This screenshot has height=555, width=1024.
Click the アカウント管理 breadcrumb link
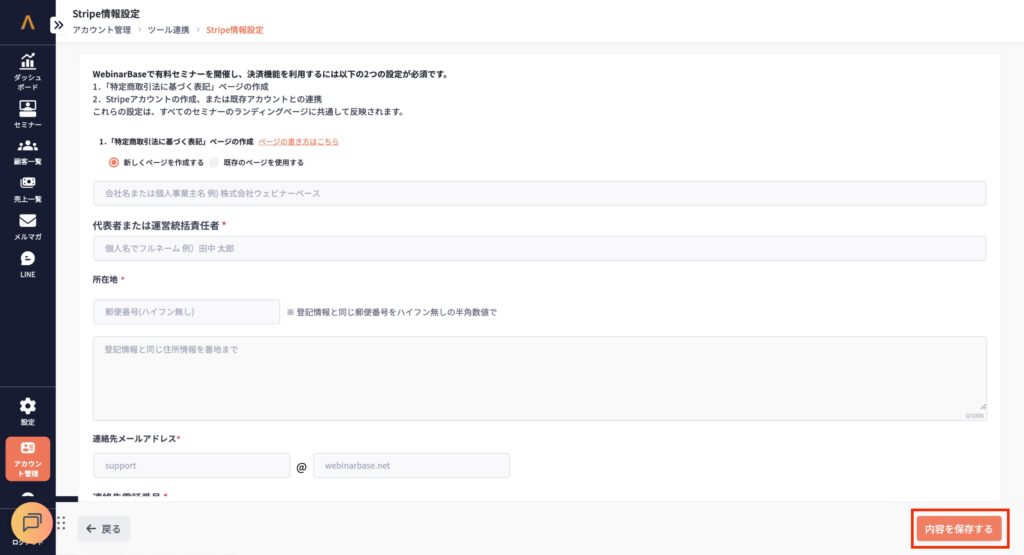pos(101,30)
